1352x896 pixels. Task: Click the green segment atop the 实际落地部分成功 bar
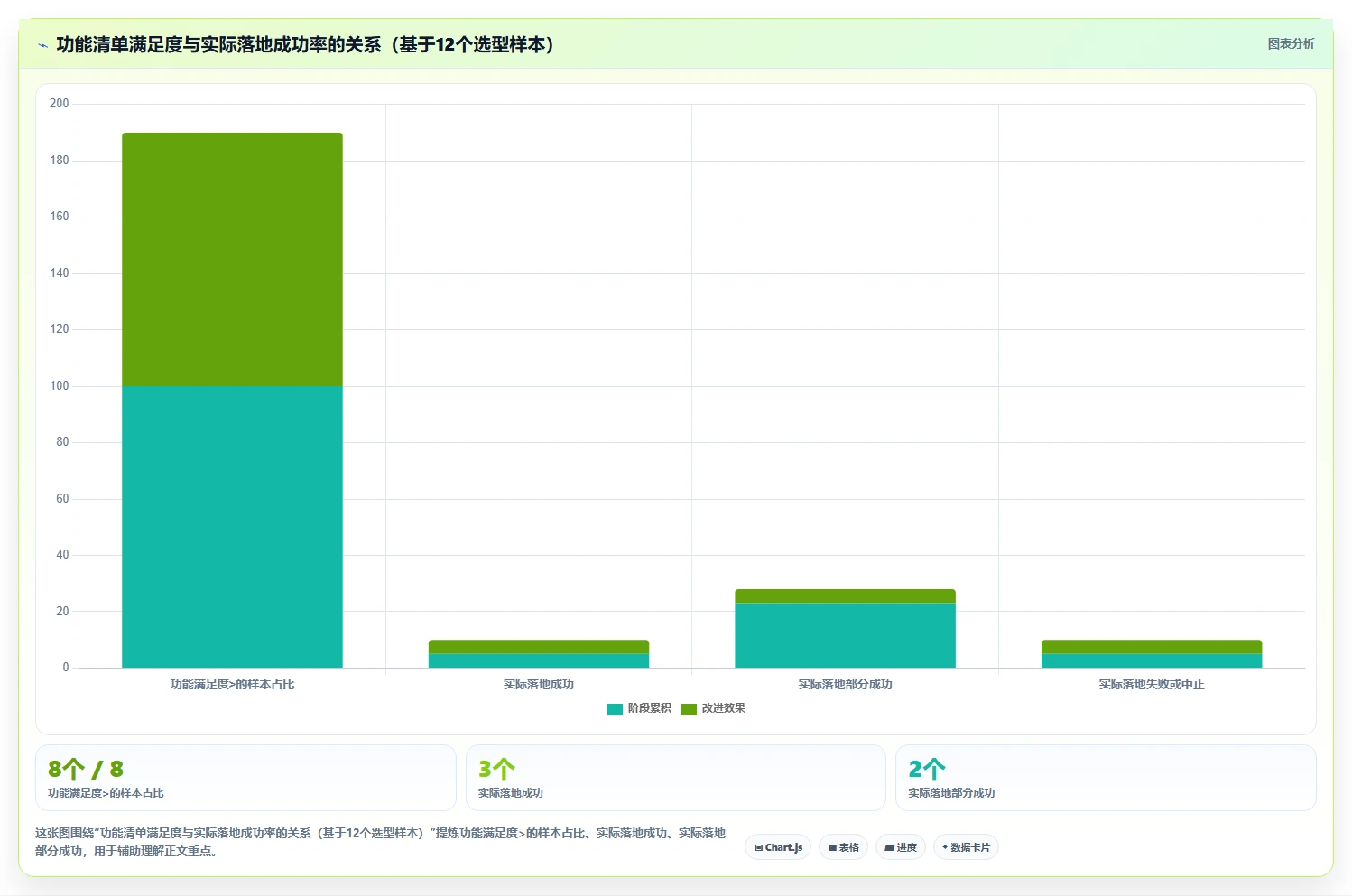[x=845, y=596]
